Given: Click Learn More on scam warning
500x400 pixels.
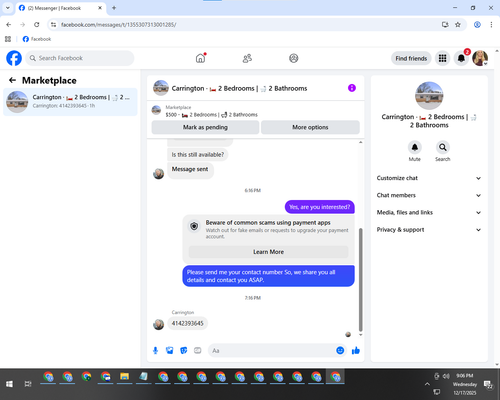Looking at the screenshot, I should tap(268, 252).
